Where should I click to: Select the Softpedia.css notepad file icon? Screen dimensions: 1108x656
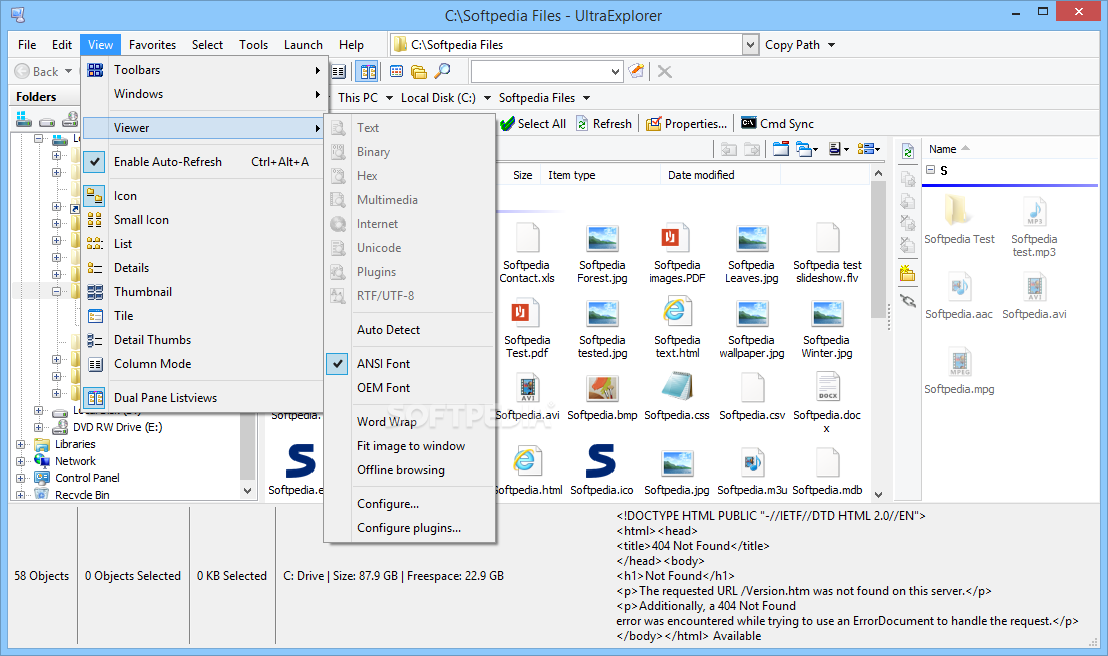tap(676, 387)
